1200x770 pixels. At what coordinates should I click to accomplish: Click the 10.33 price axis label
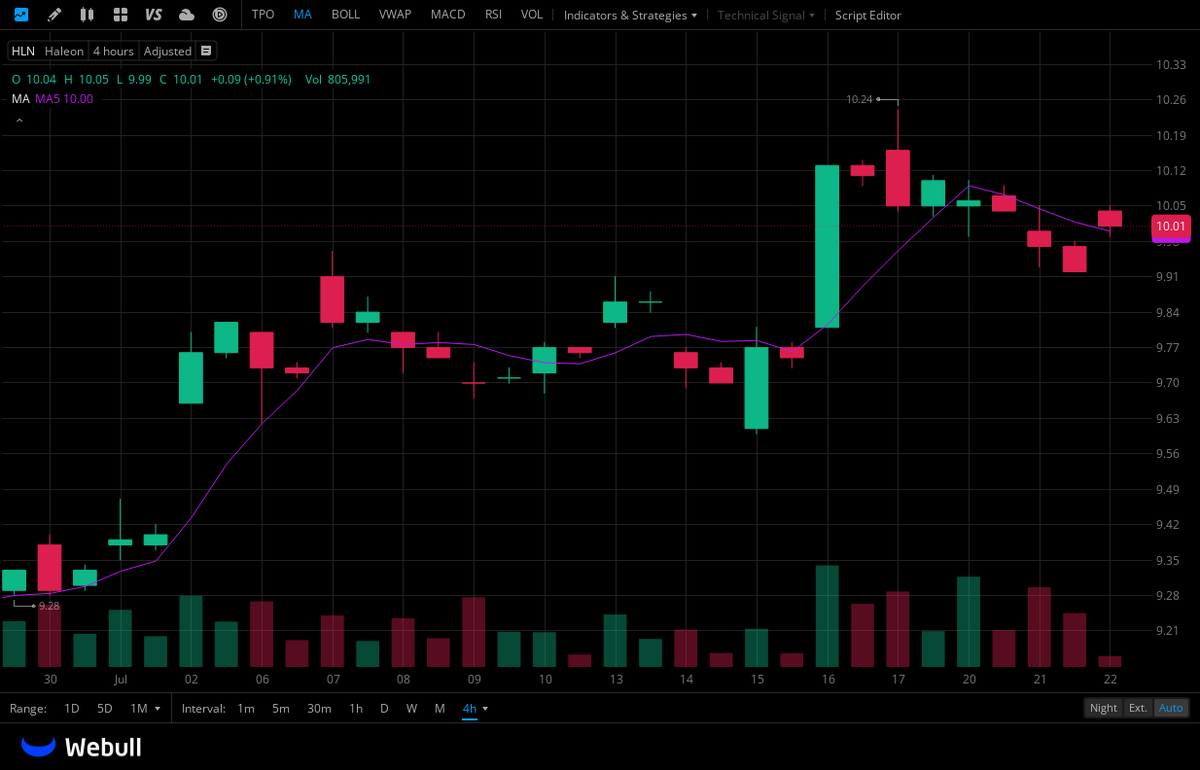click(x=1171, y=65)
